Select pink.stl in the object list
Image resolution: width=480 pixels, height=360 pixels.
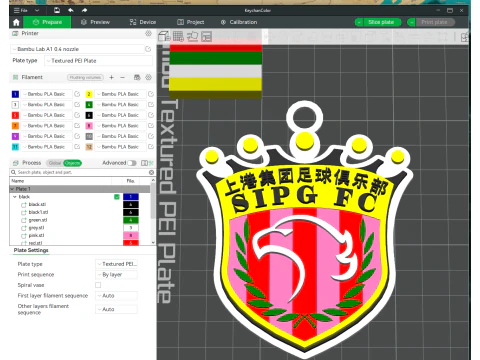tap(36, 236)
